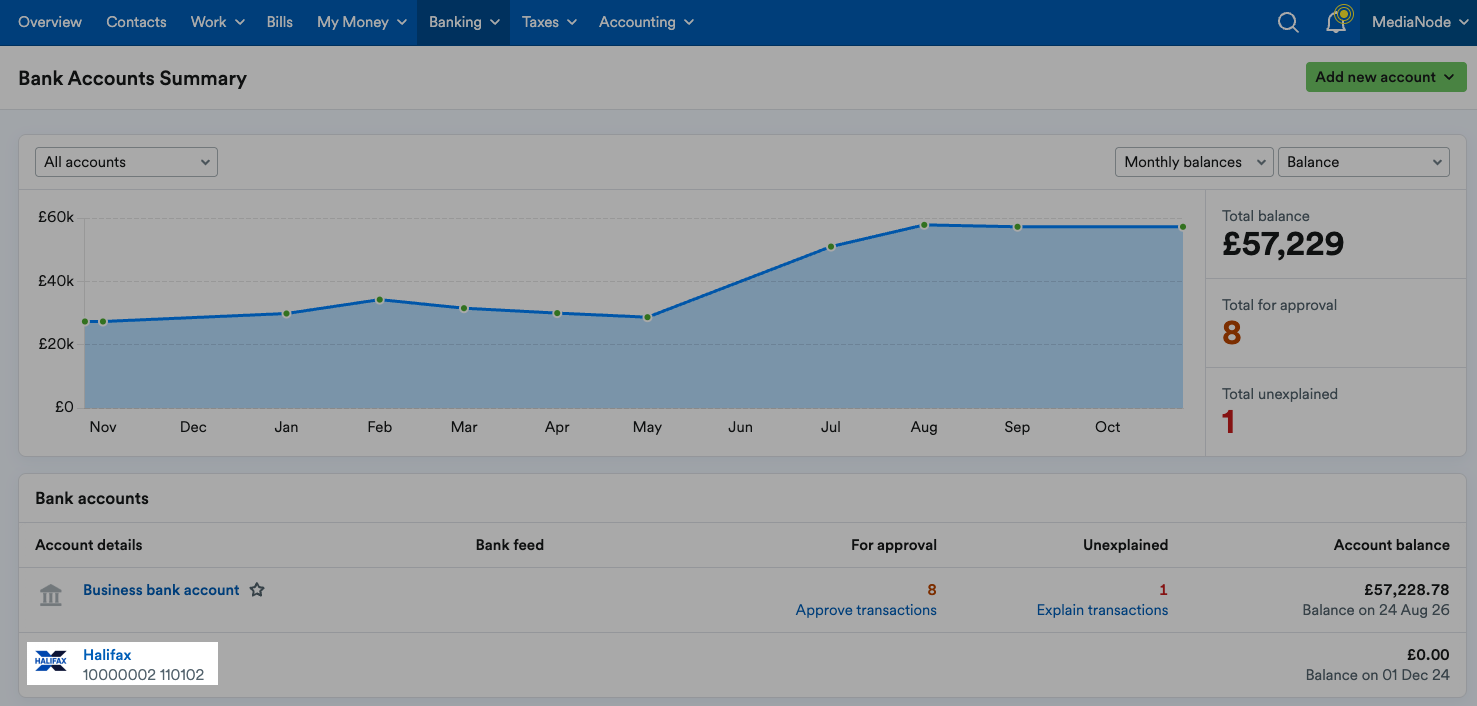Click the Halifax account number 10000002 110102
This screenshot has width=1477, height=706.
(x=143, y=675)
